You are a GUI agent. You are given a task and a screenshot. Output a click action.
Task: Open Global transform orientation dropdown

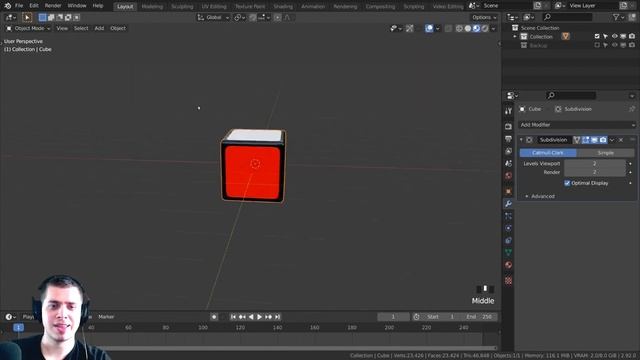click(213, 18)
